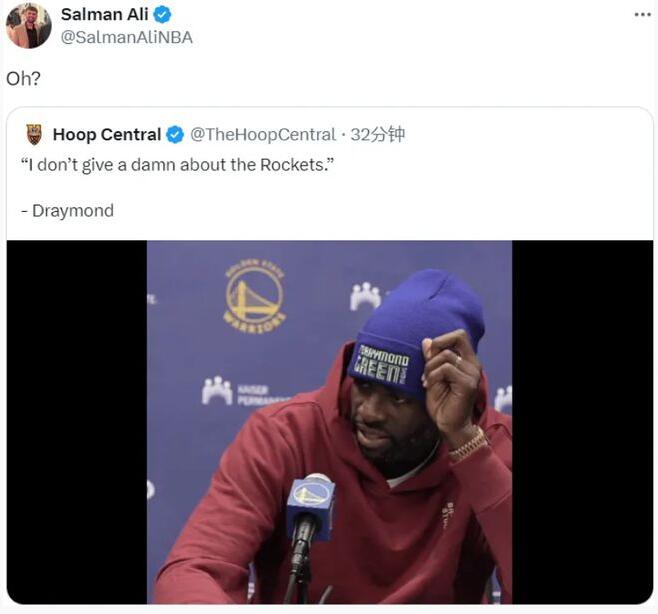Open the three-dot more options menu
Screen dimensions: 658x614
643,14
